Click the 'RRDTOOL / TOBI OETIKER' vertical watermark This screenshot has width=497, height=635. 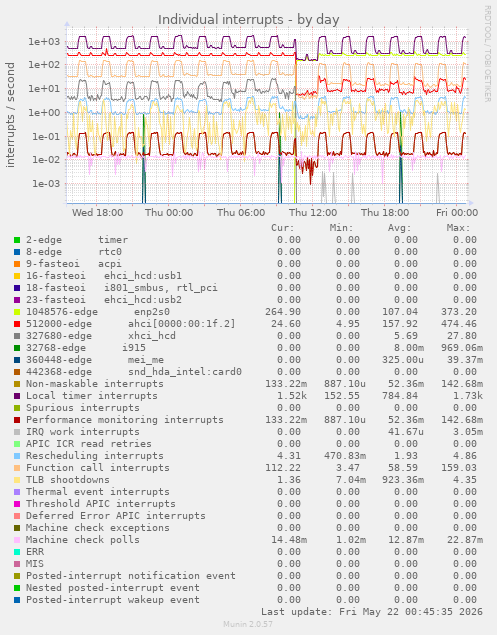point(487,53)
